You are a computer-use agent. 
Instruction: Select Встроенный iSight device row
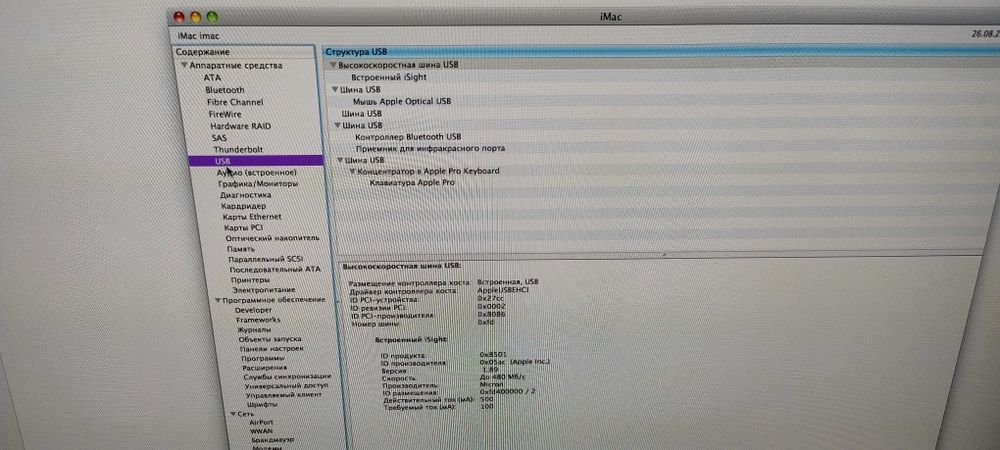[x=388, y=77]
